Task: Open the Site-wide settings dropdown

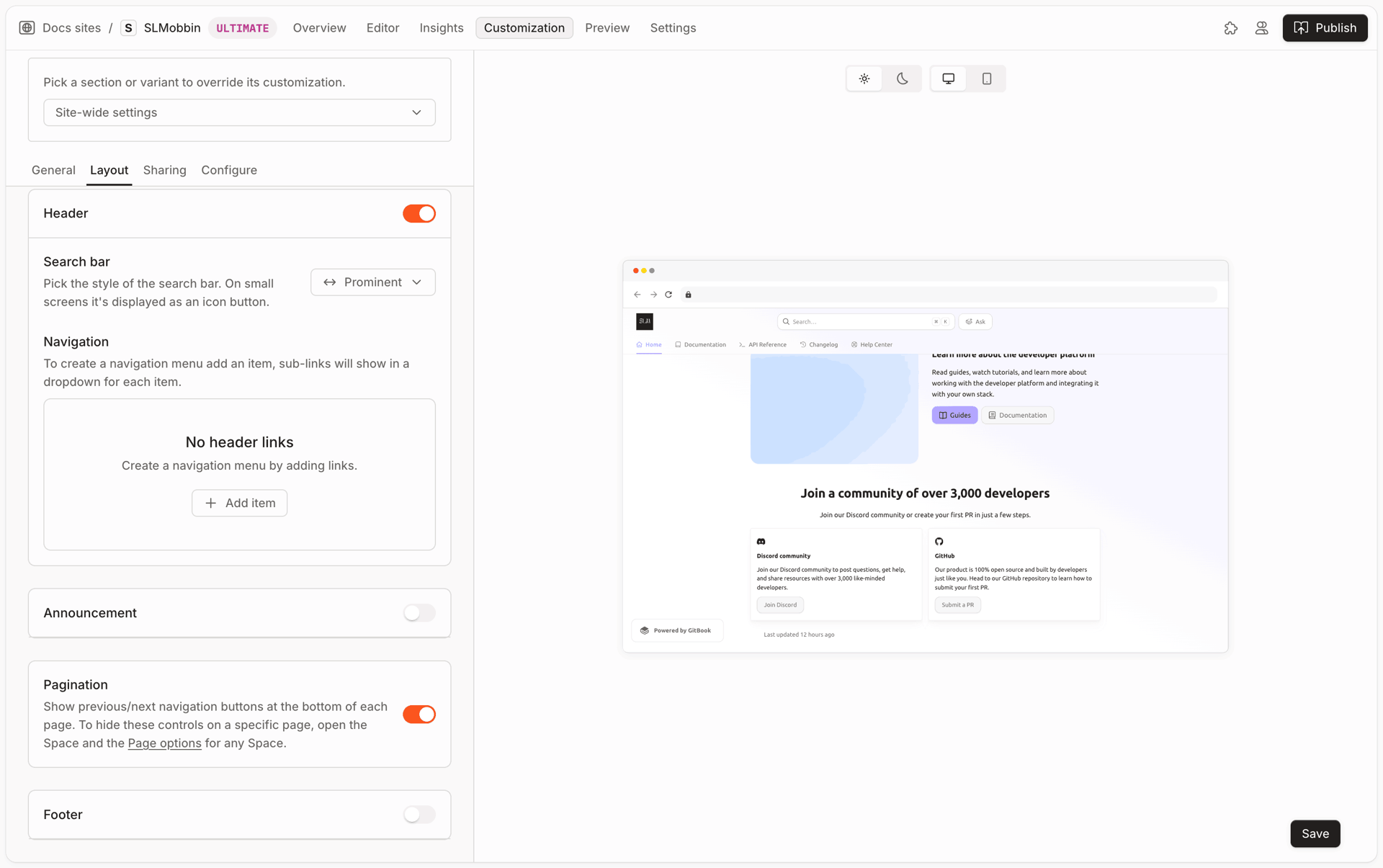Action: [239, 112]
